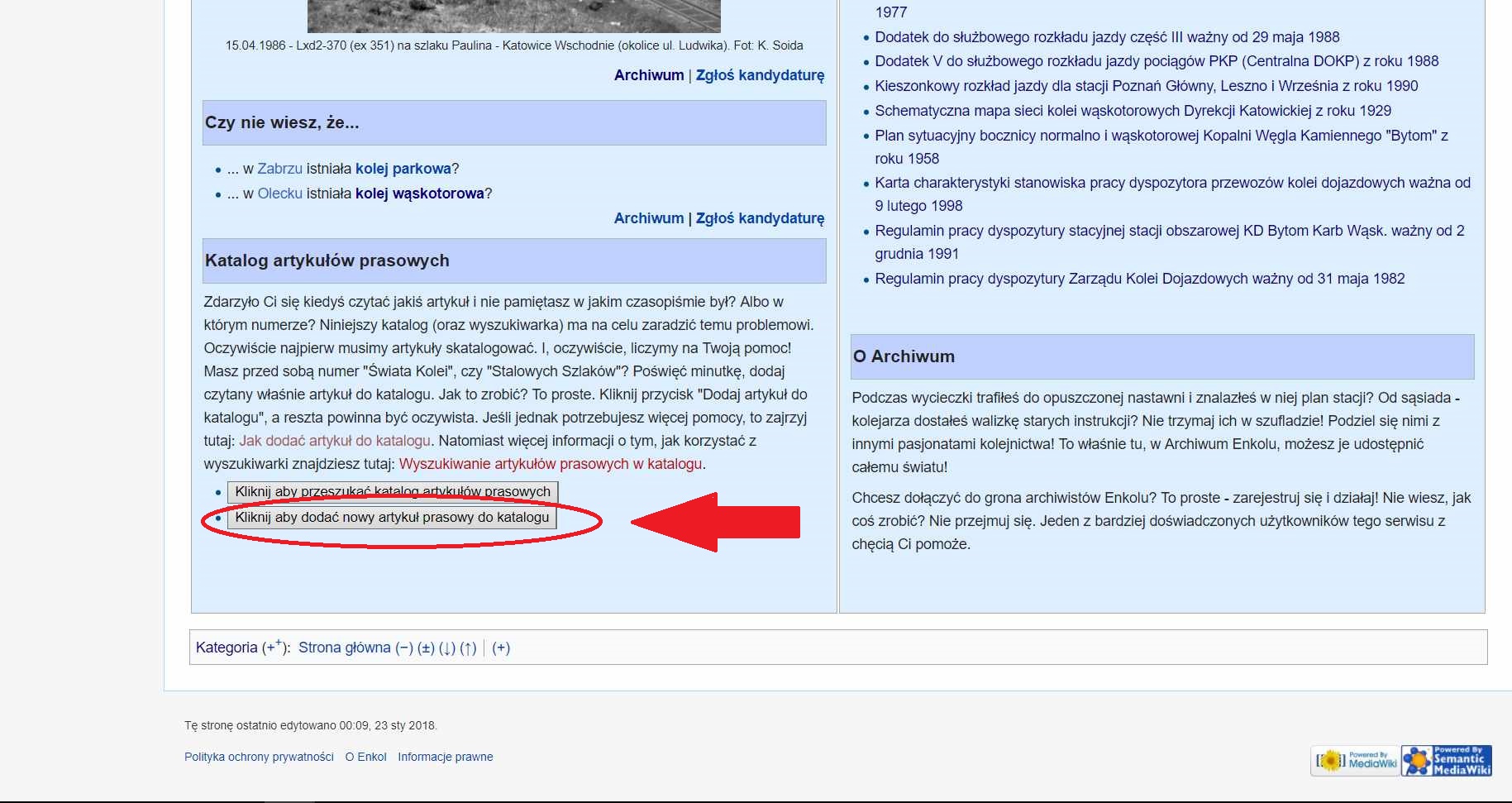Click the Semantic MediaWiki badge

(x=1447, y=760)
